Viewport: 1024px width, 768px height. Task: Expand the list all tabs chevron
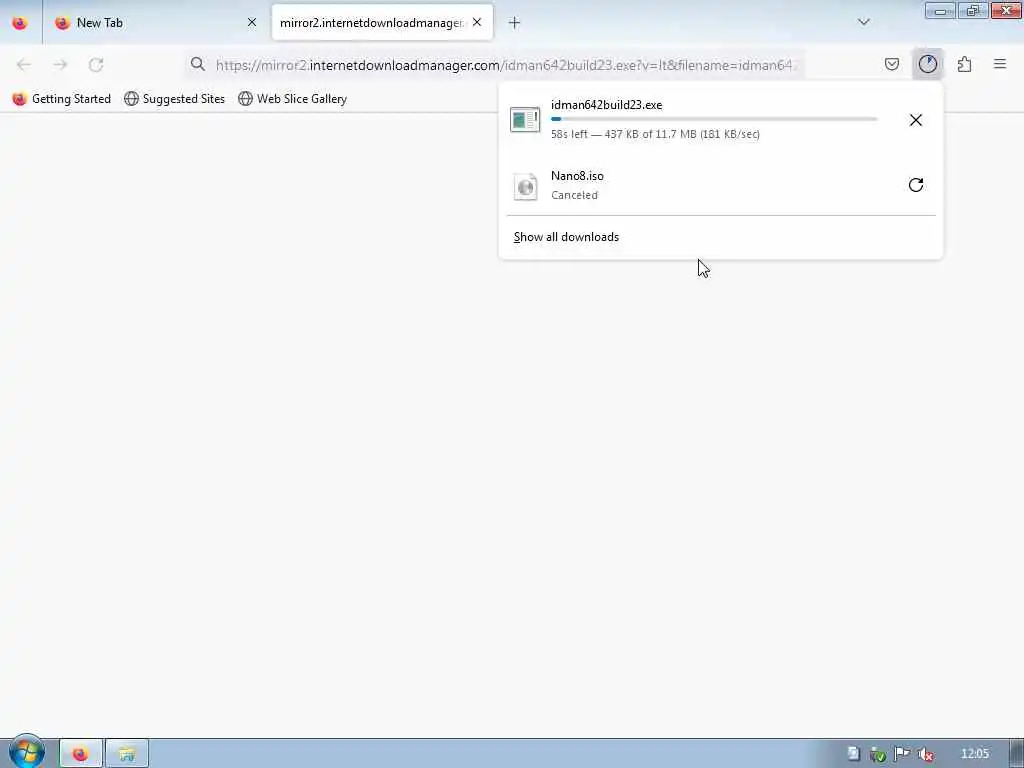(x=863, y=22)
